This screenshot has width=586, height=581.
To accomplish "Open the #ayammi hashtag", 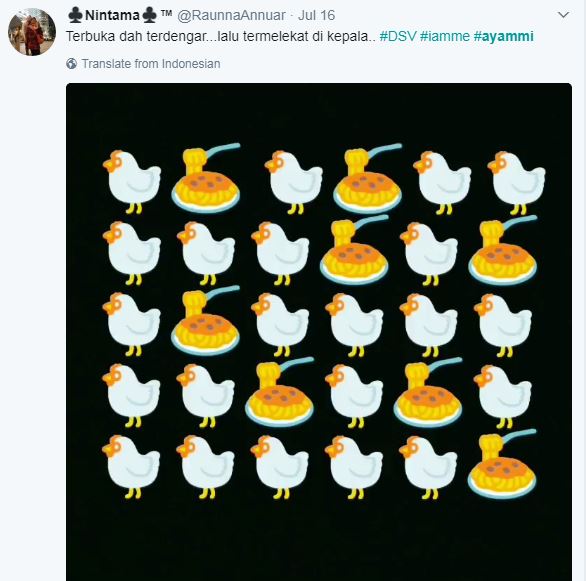I will pyautogui.click(x=503, y=37).
